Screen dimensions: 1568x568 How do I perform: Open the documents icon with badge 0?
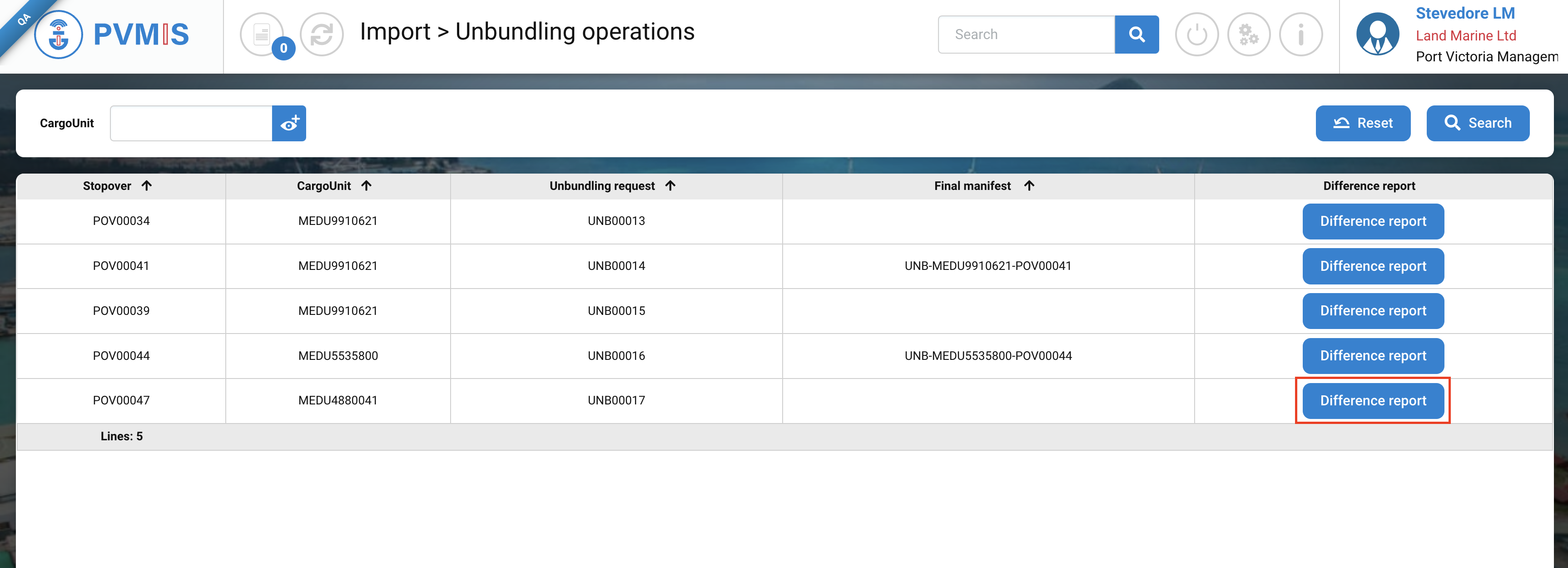pyautogui.click(x=263, y=35)
